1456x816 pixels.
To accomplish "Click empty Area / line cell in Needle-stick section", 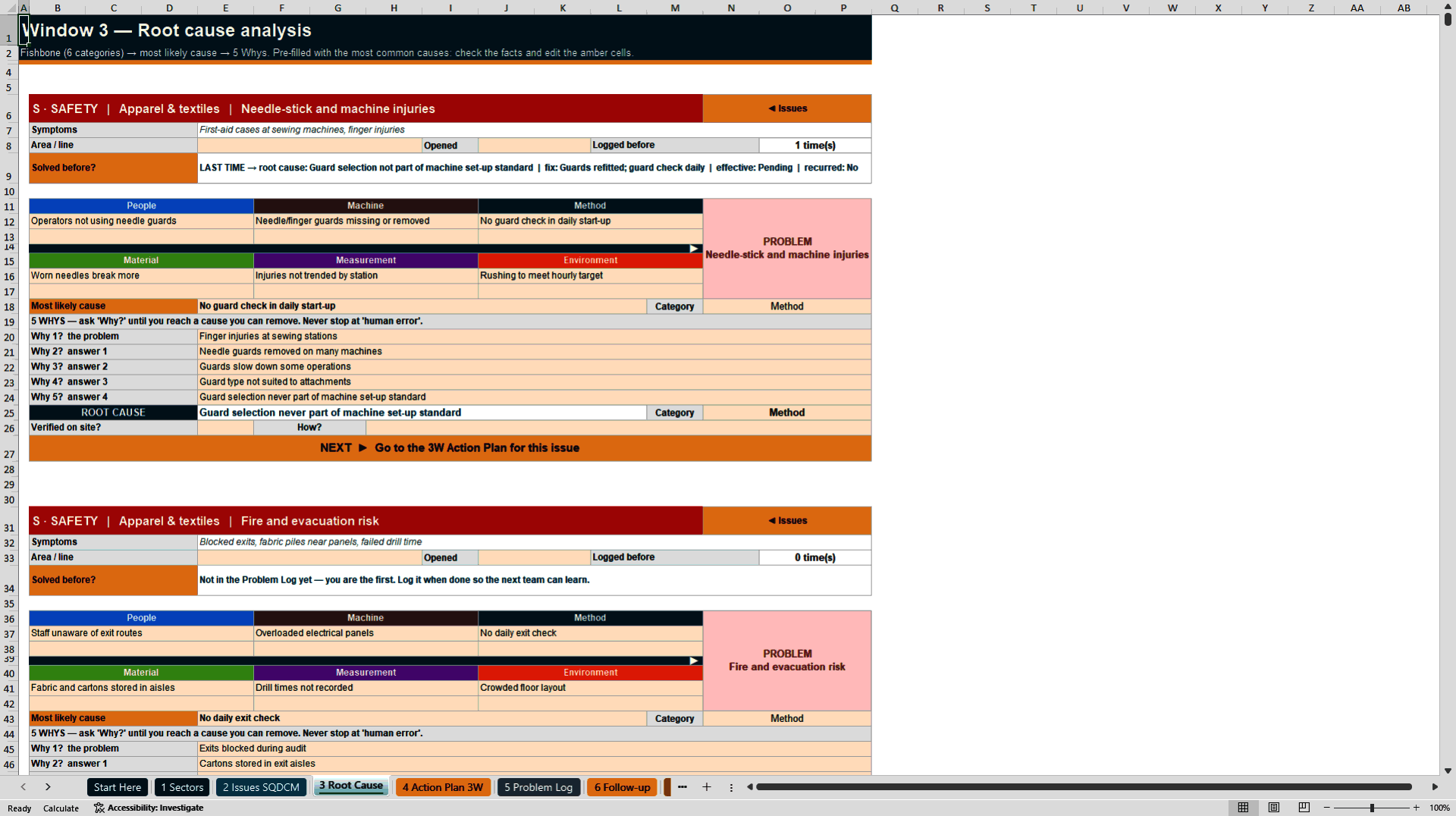I will point(309,145).
